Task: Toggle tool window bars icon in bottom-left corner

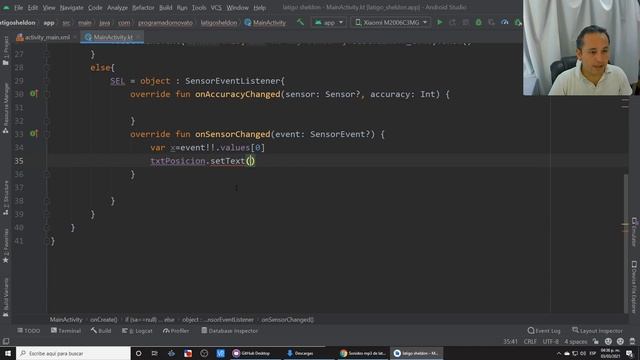Action: [6, 341]
